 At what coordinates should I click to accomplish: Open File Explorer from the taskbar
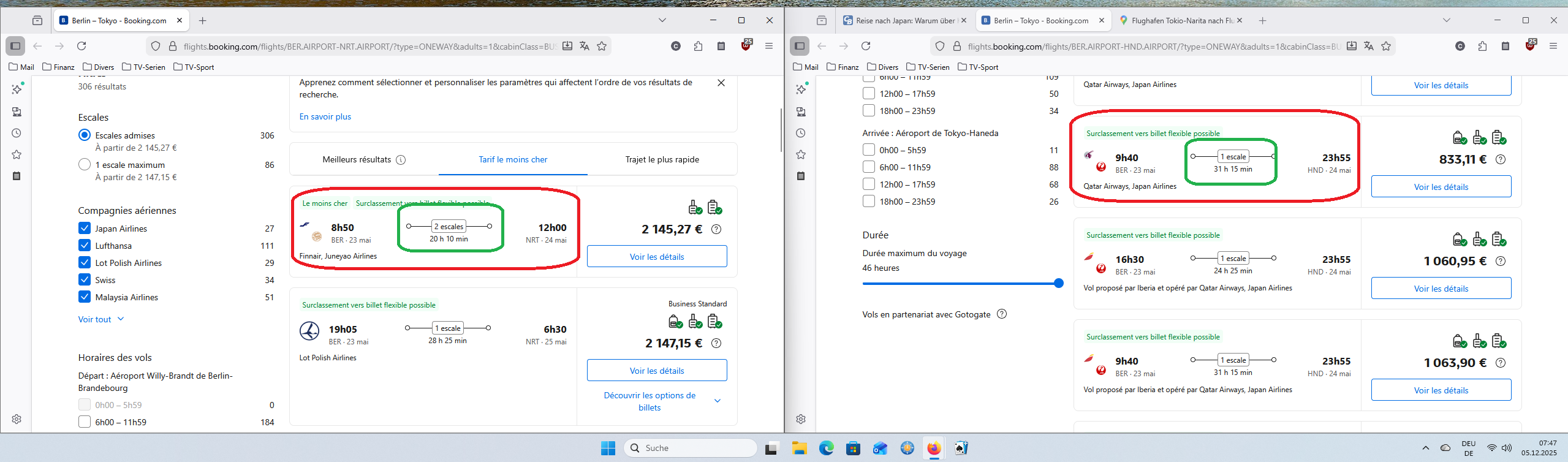(799, 449)
